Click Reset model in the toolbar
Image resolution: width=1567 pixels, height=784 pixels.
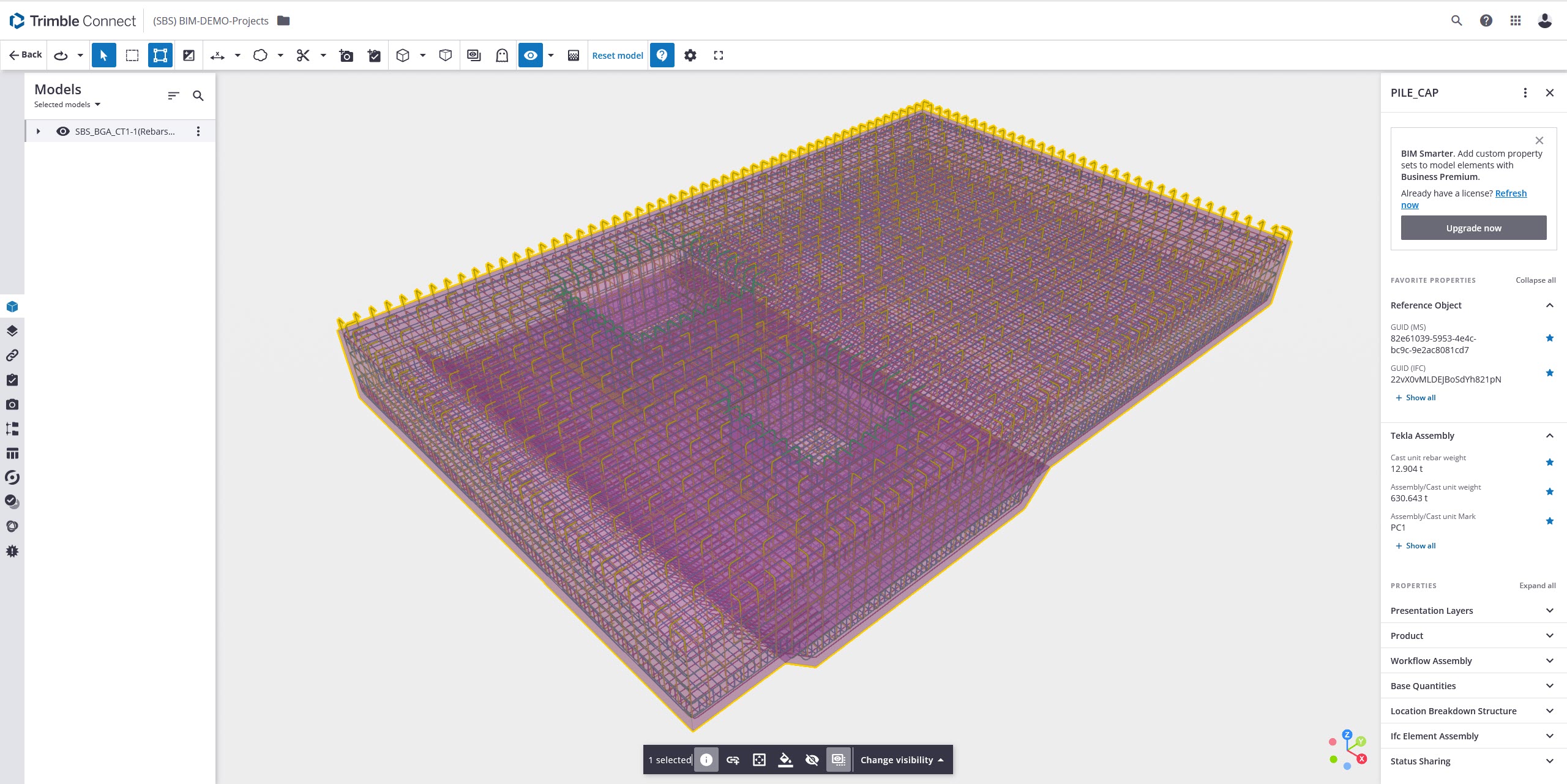coord(616,55)
